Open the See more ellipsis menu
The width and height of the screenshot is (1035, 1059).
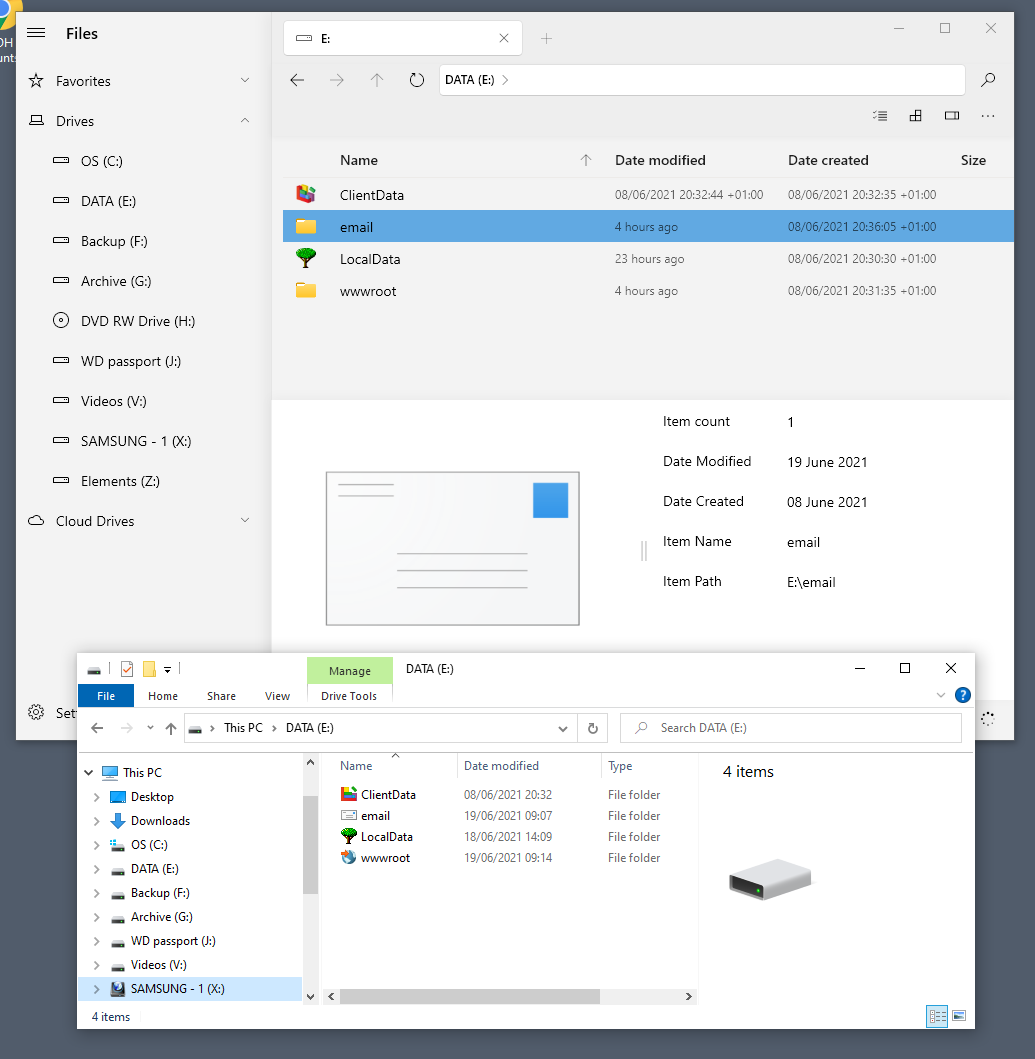[x=988, y=115]
